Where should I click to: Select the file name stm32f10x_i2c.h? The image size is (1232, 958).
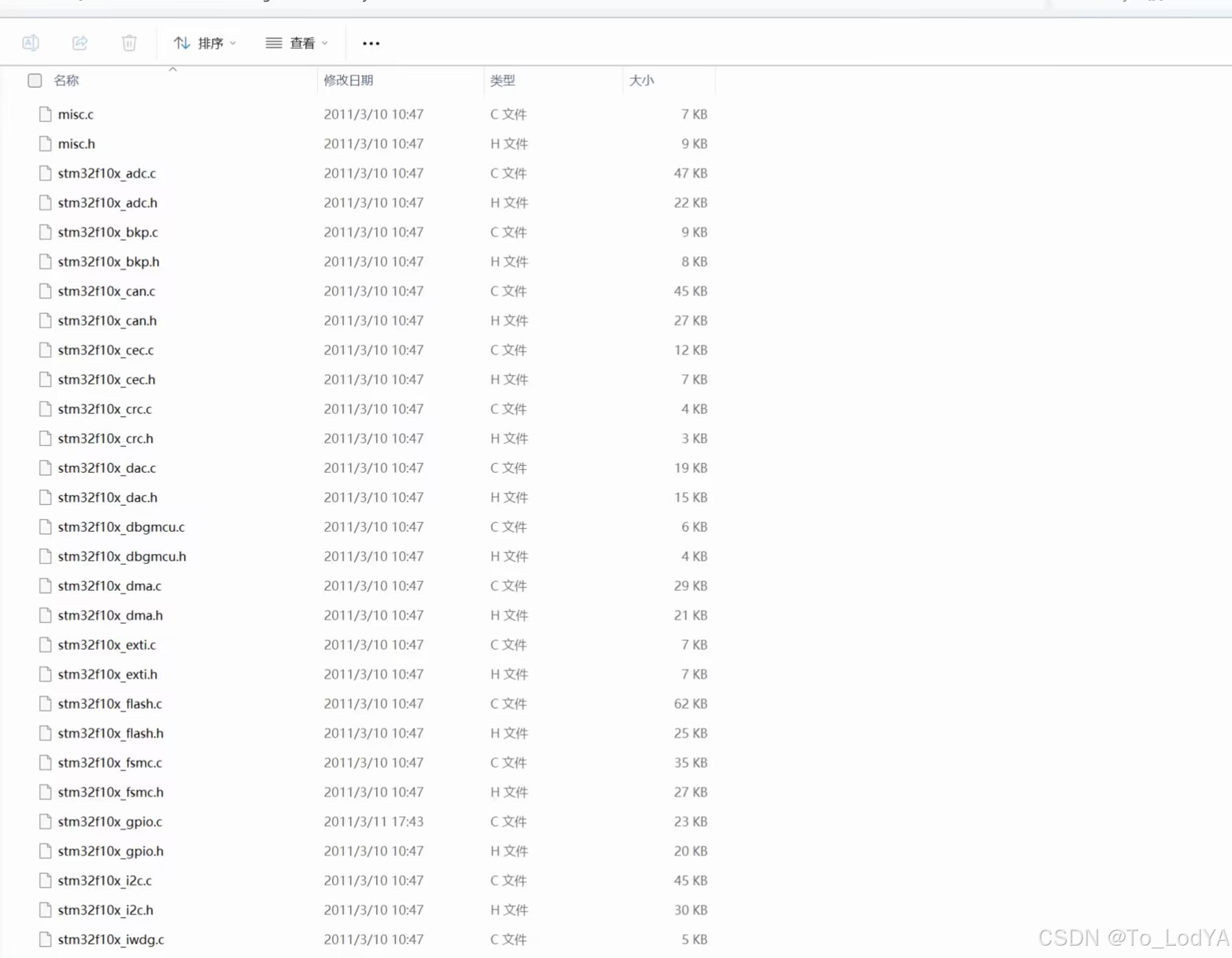(x=106, y=910)
